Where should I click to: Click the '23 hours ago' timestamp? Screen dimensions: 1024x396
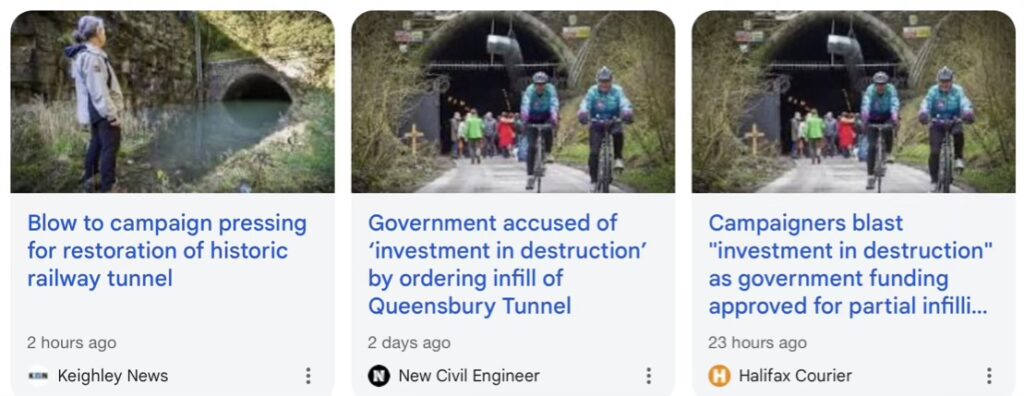pos(758,343)
